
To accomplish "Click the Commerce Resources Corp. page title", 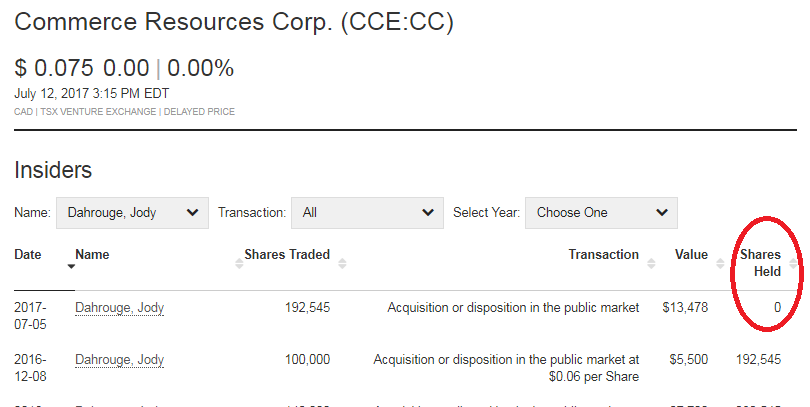I will pyautogui.click(x=233, y=22).
